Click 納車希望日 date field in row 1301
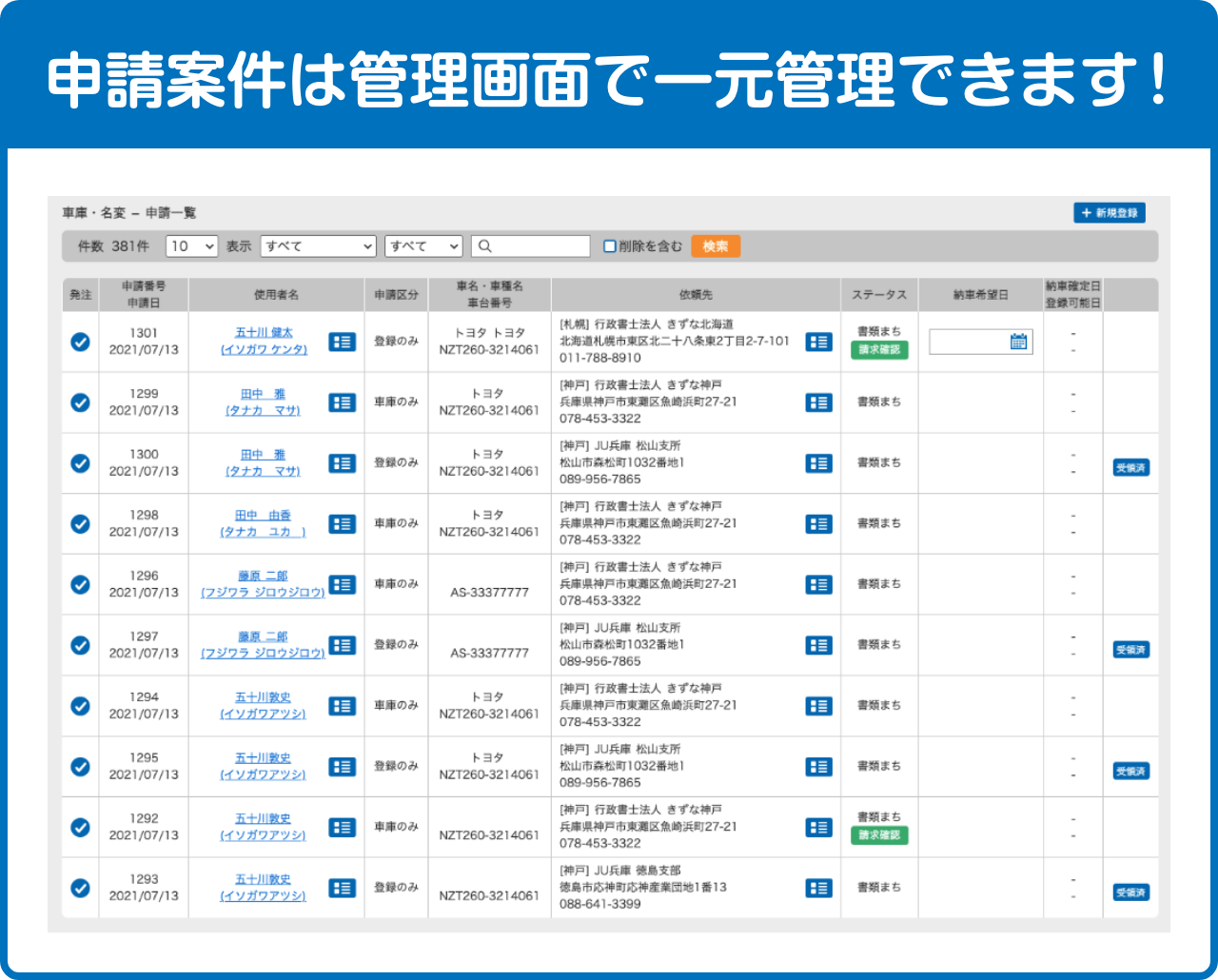Screen dimensions: 1218x980 point(980,342)
